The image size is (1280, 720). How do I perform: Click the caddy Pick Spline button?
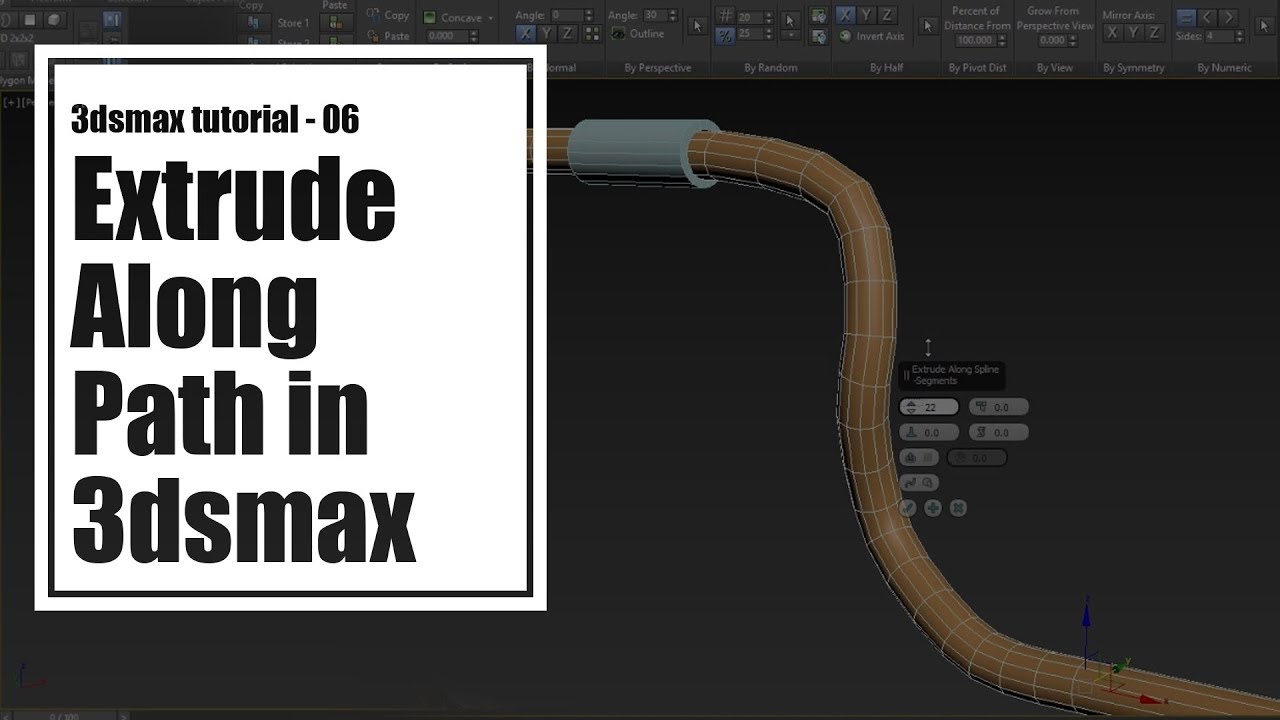tap(919, 482)
